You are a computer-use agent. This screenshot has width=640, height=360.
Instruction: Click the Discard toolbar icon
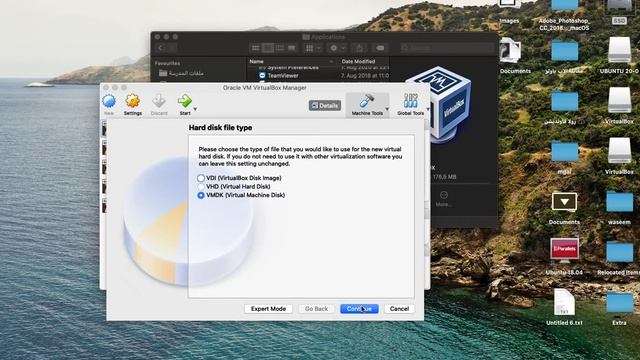159,101
